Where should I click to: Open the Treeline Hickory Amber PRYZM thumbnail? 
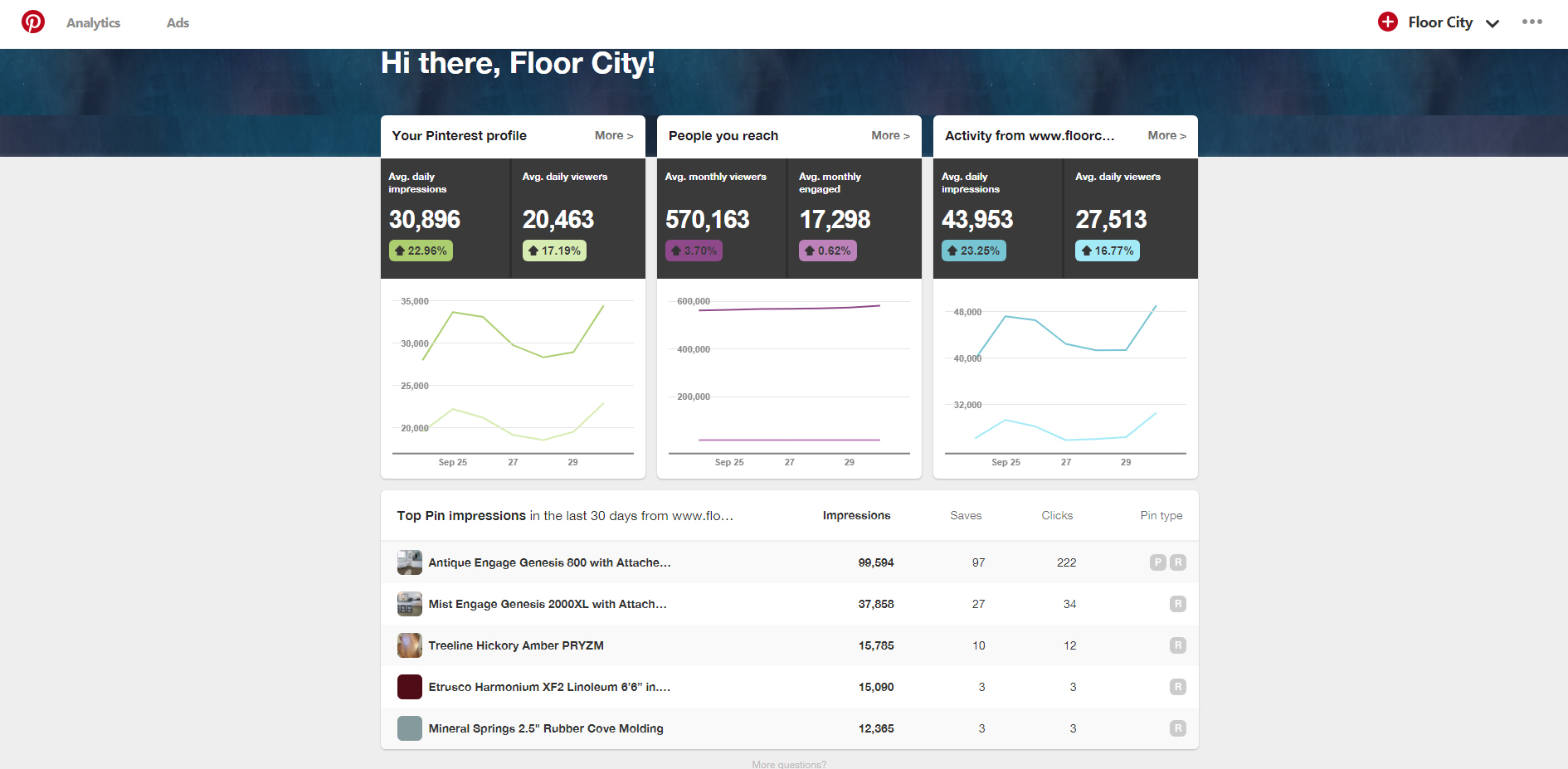tap(410, 645)
